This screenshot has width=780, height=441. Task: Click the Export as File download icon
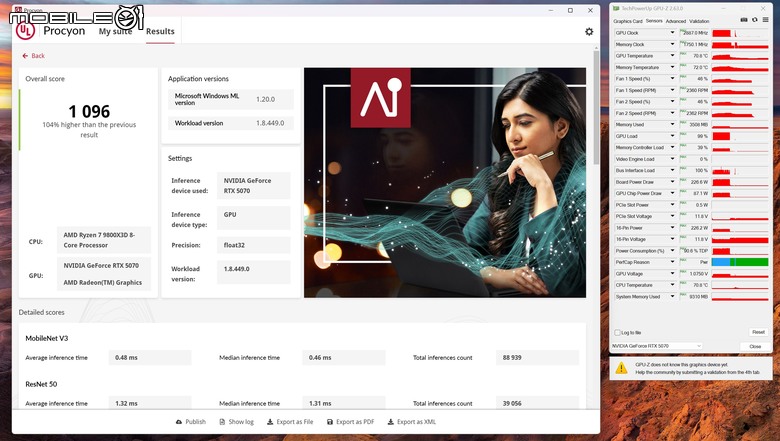coord(270,422)
